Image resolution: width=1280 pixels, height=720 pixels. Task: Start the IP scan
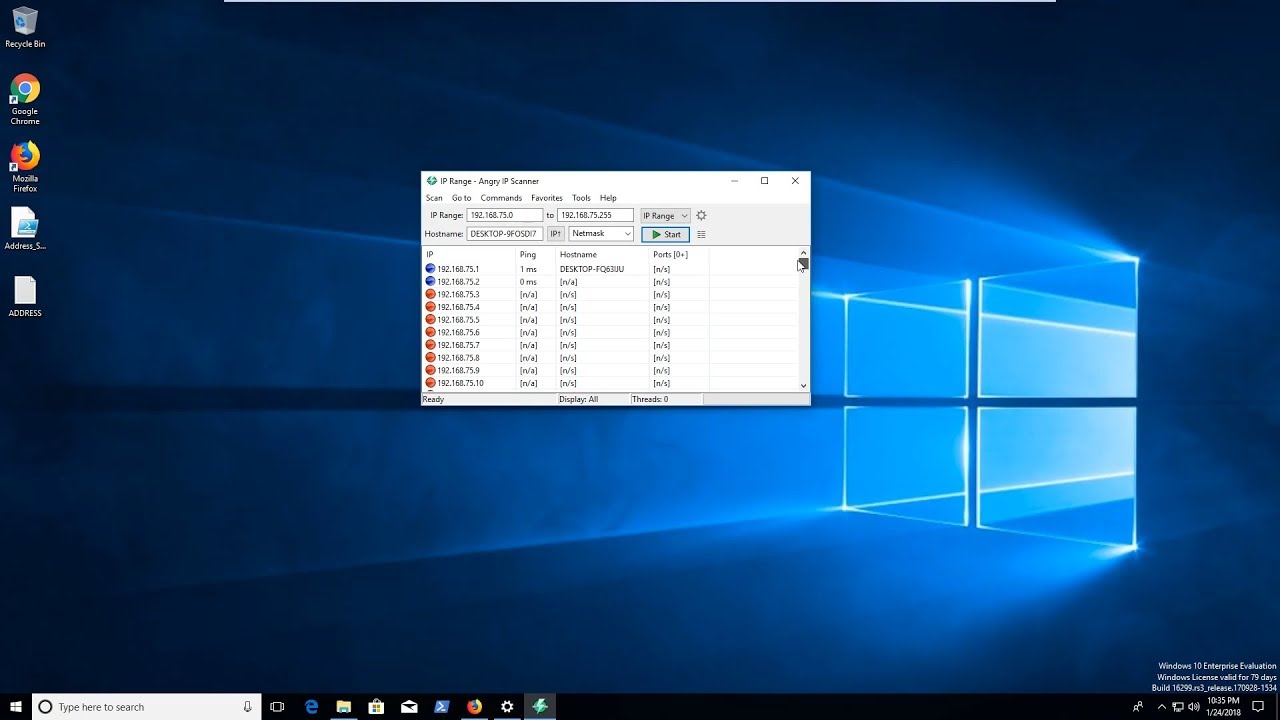pos(665,234)
